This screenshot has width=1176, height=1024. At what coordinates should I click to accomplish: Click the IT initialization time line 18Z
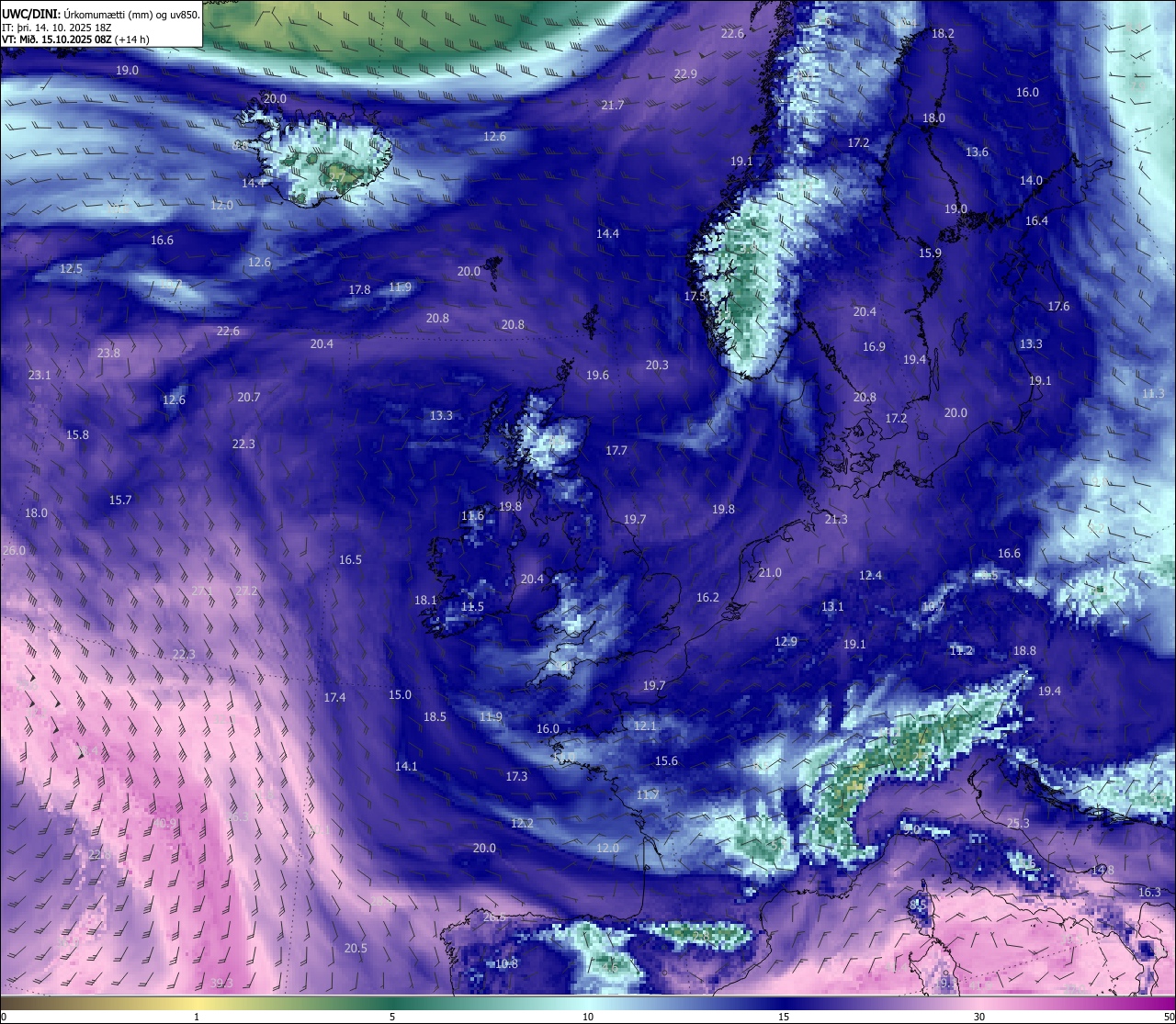tap(57, 27)
